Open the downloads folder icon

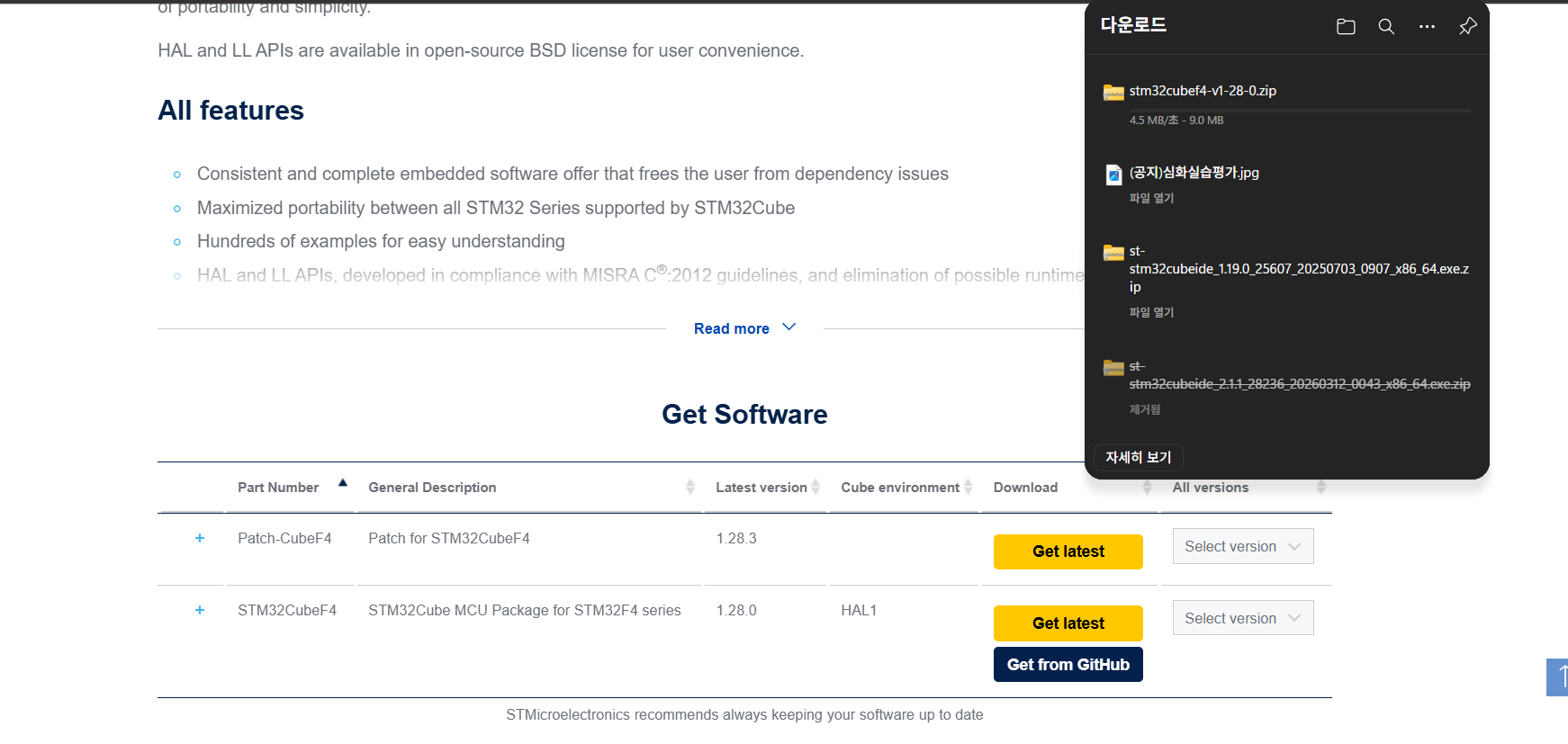coord(1346,27)
